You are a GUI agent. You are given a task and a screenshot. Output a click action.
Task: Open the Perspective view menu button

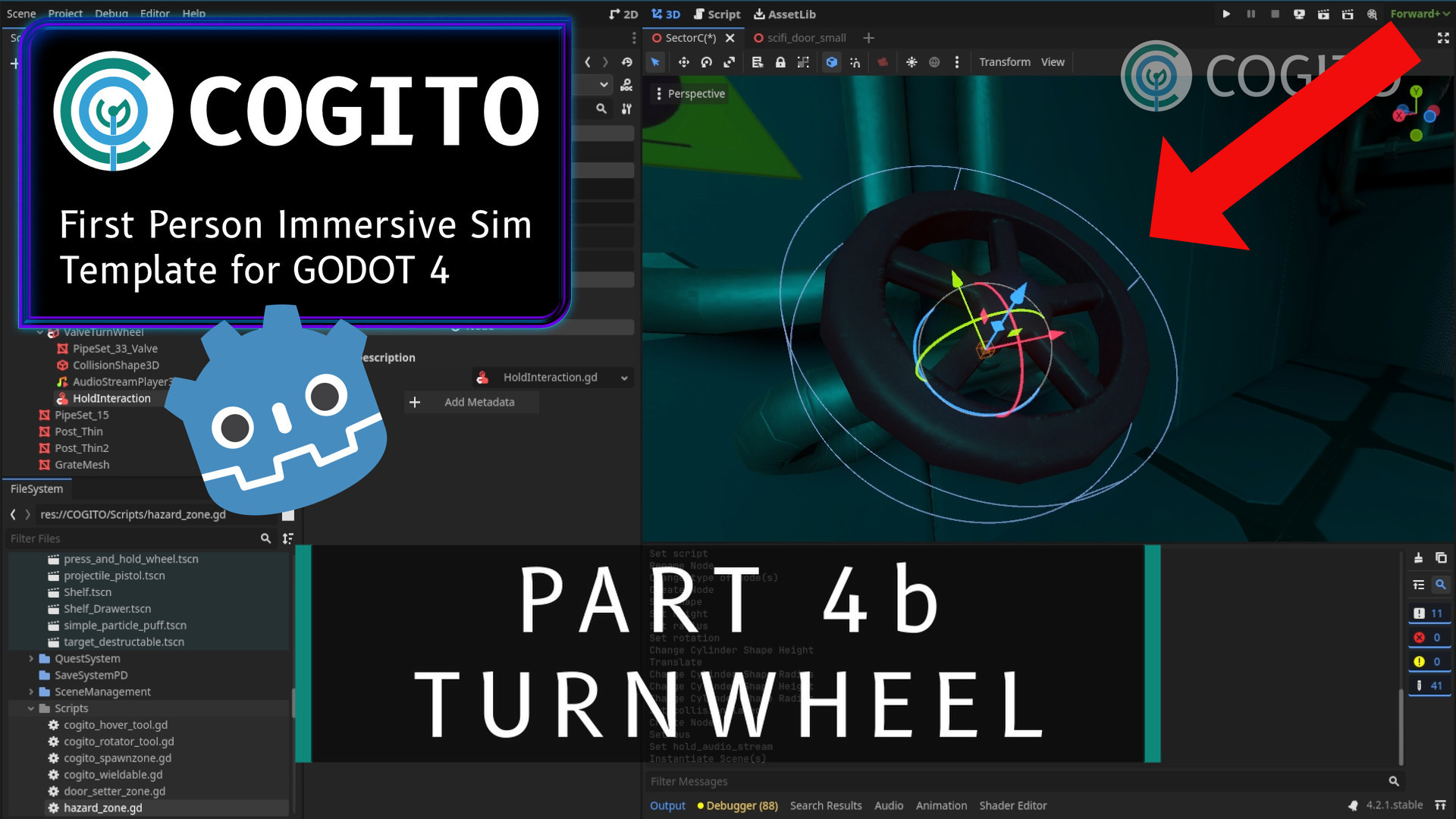tap(689, 94)
